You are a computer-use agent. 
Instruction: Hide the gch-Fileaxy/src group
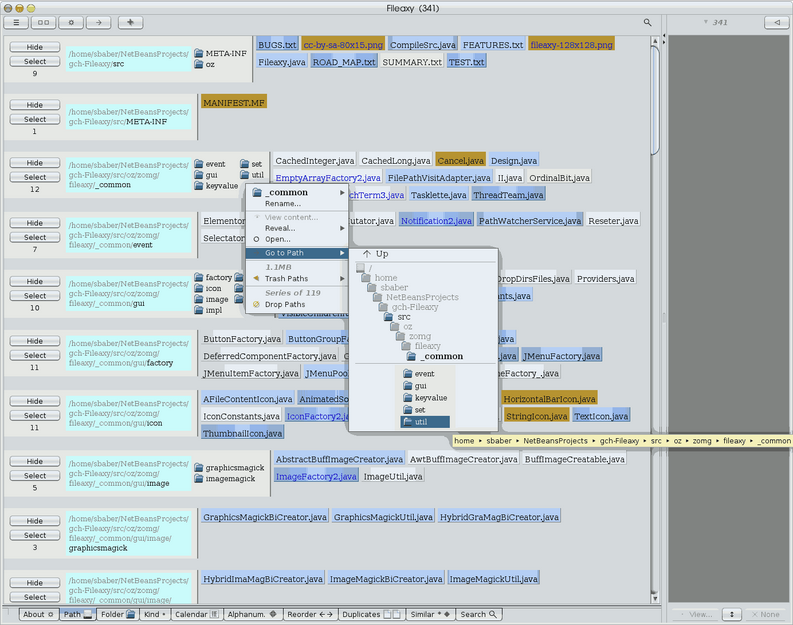35,47
